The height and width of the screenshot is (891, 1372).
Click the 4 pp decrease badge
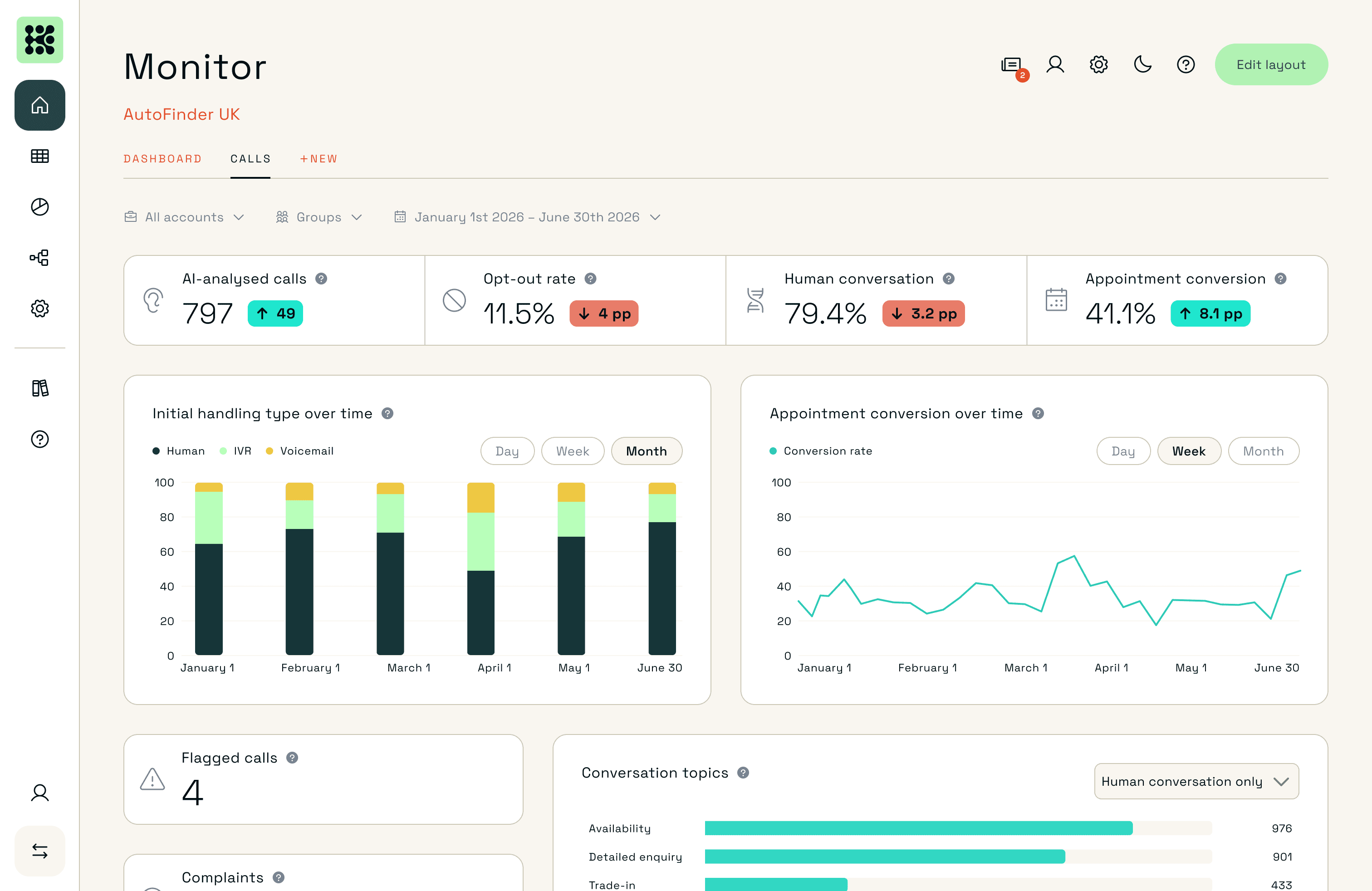(603, 313)
